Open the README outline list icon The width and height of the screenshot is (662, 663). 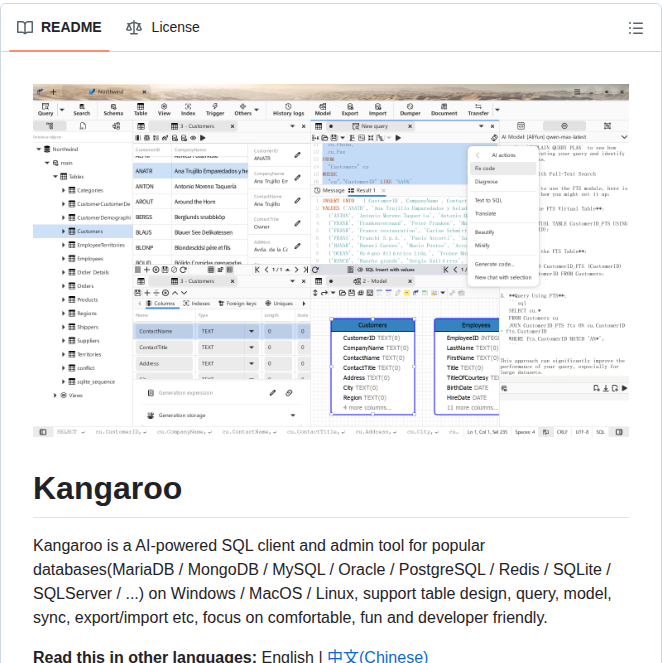click(x=636, y=28)
